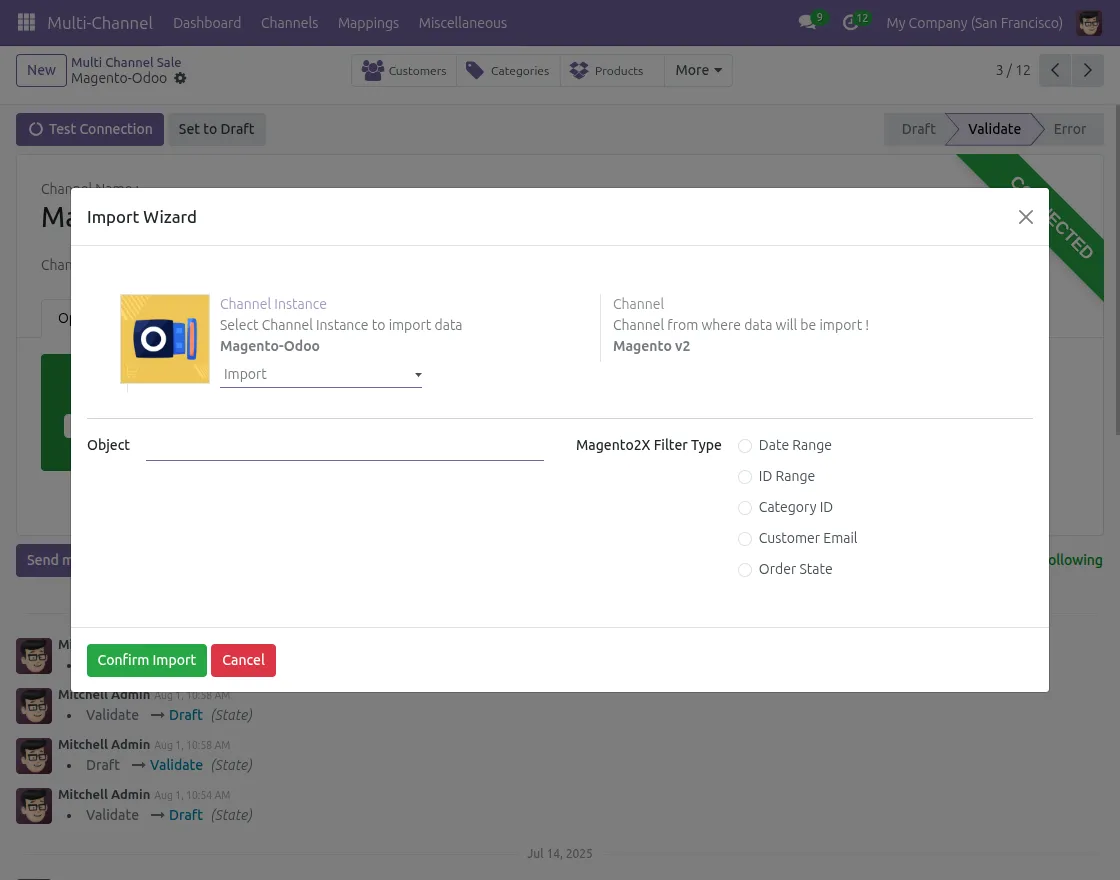
Task: Click the Magento-Odoo channel instance name
Action: [x=269, y=346]
